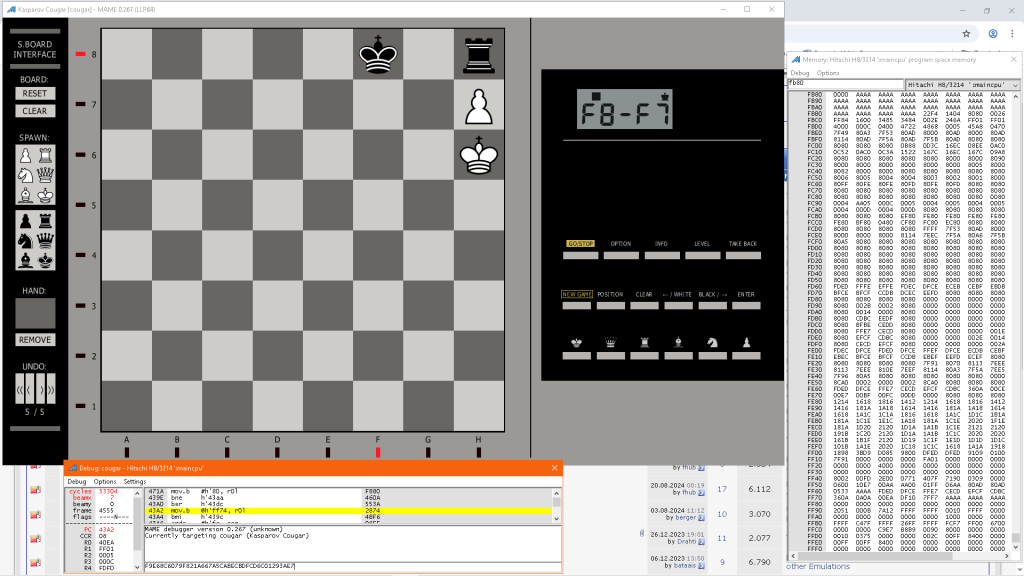Step back one move in undo history
The height and width of the screenshot is (576, 1024).
30,389
